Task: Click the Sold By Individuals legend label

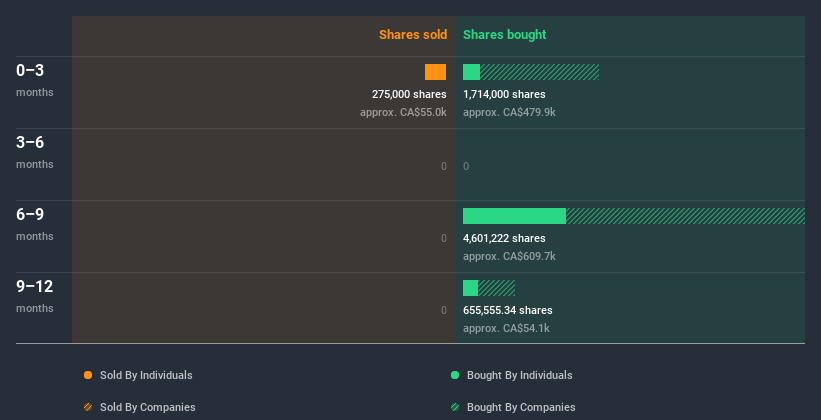Action: (146, 375)
